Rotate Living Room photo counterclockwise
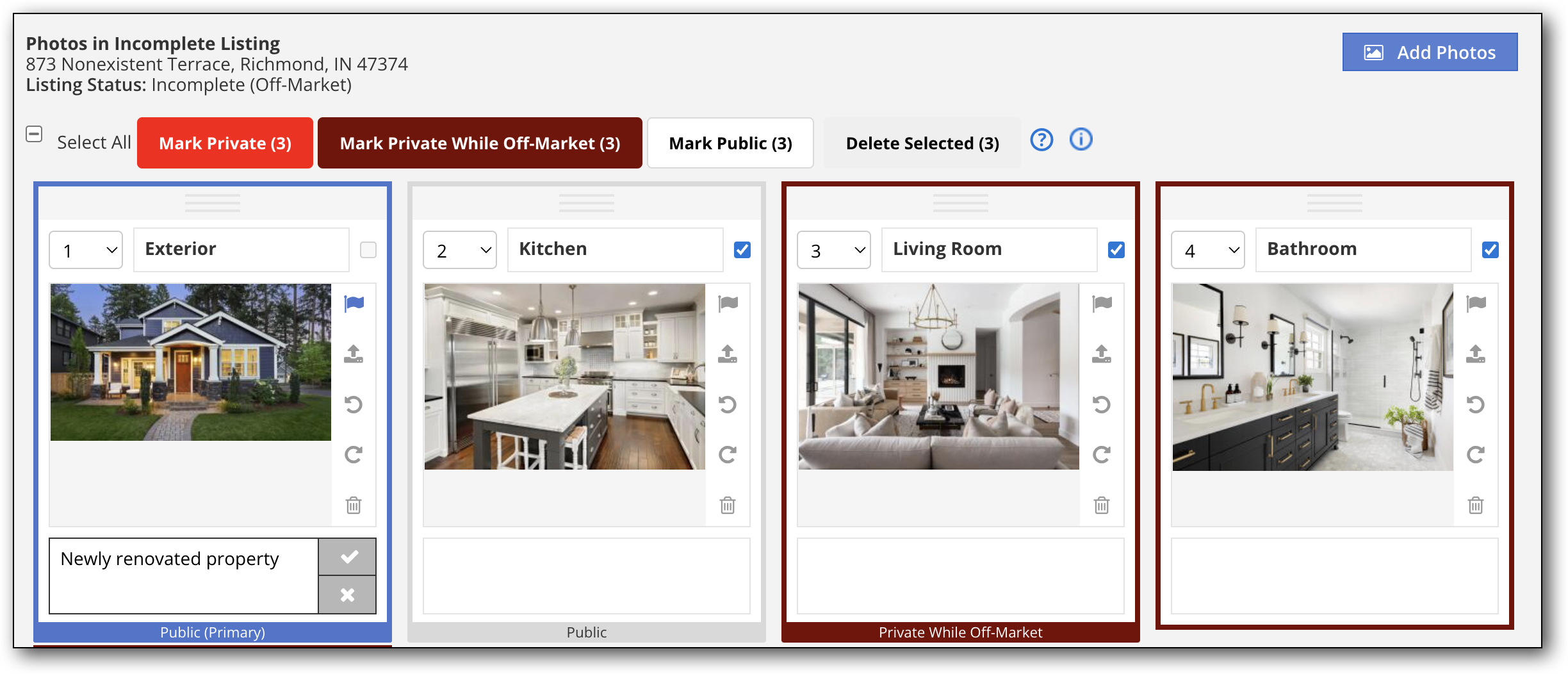This screenshot has height=674, width=1568. click(1102, 404)
